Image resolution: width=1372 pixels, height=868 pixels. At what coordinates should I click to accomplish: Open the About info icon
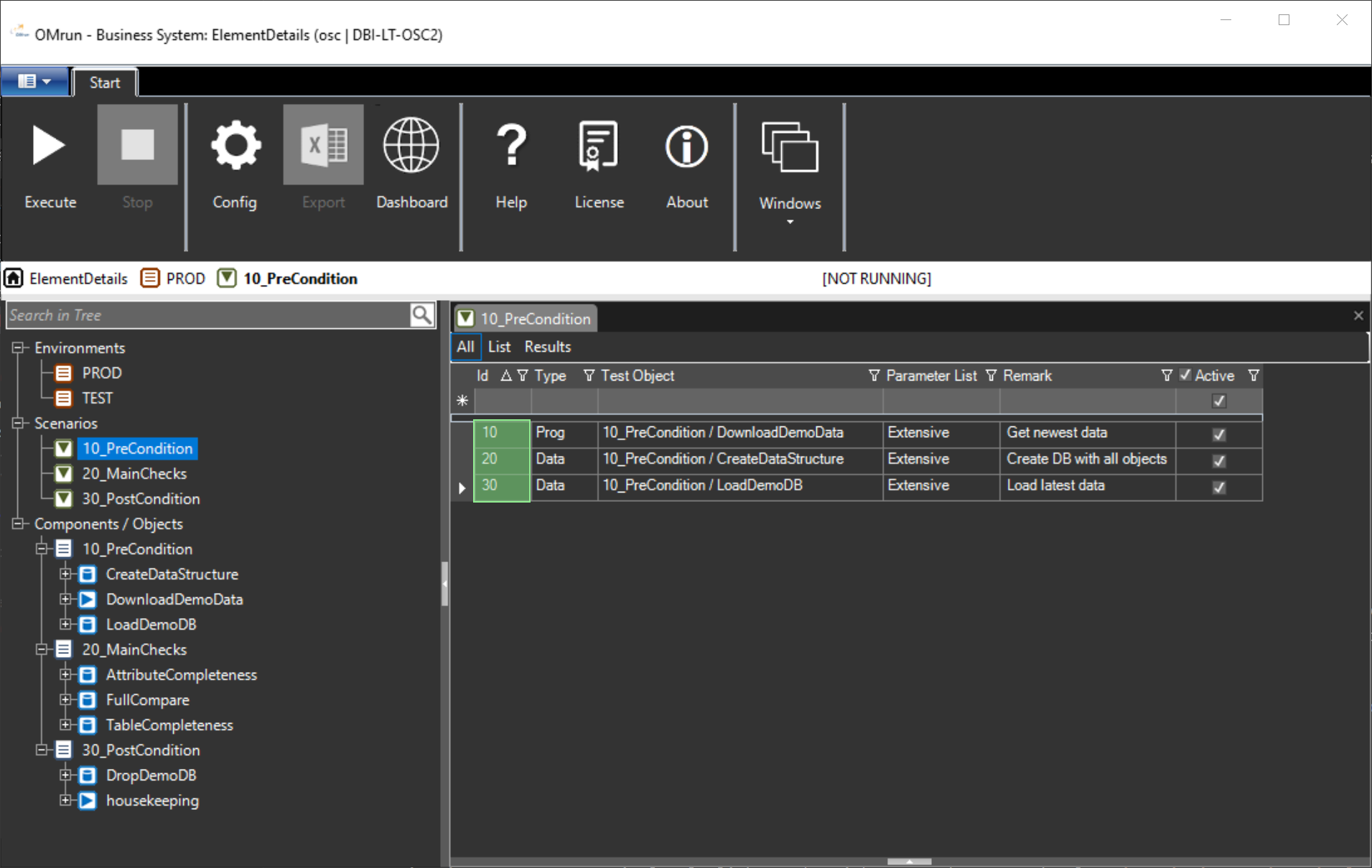coord(686,147)
